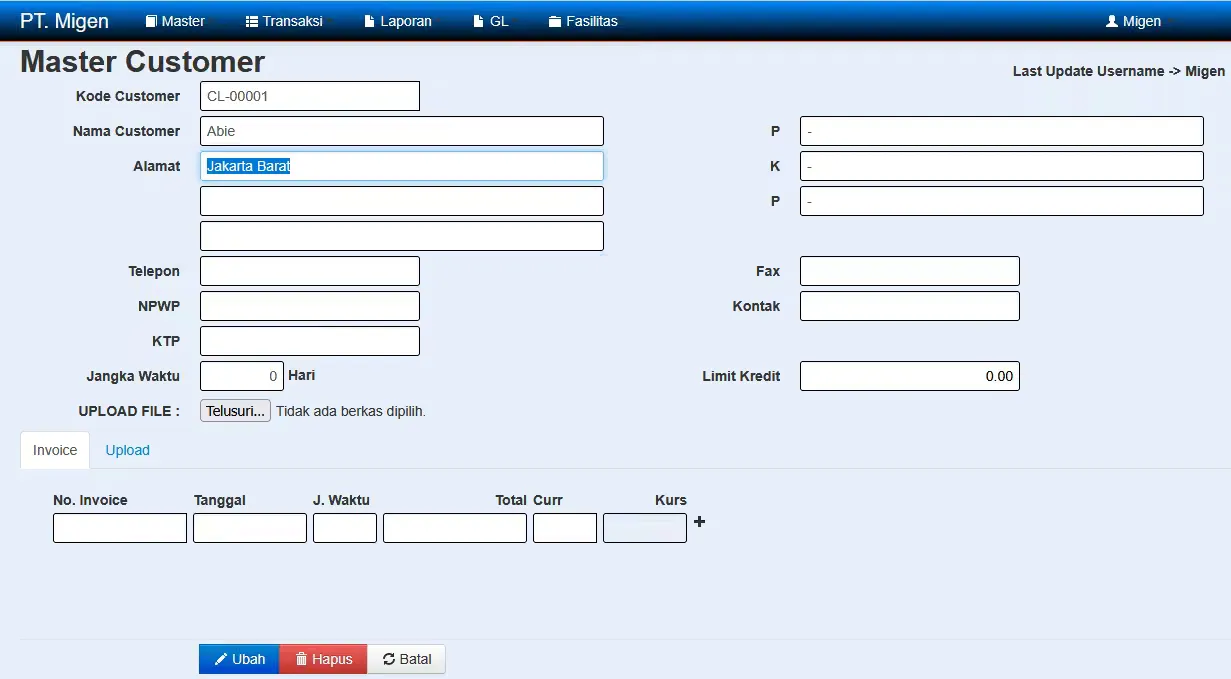Open the Migen user menu
Viewport: 1231px width, 679px height.
(1133, 21)
